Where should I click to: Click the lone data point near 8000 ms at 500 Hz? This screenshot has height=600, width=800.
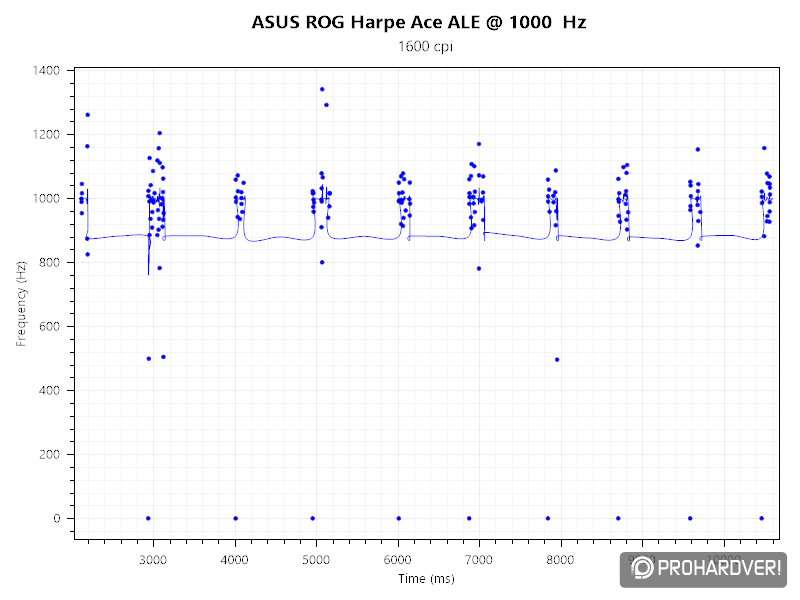point(557,360)
